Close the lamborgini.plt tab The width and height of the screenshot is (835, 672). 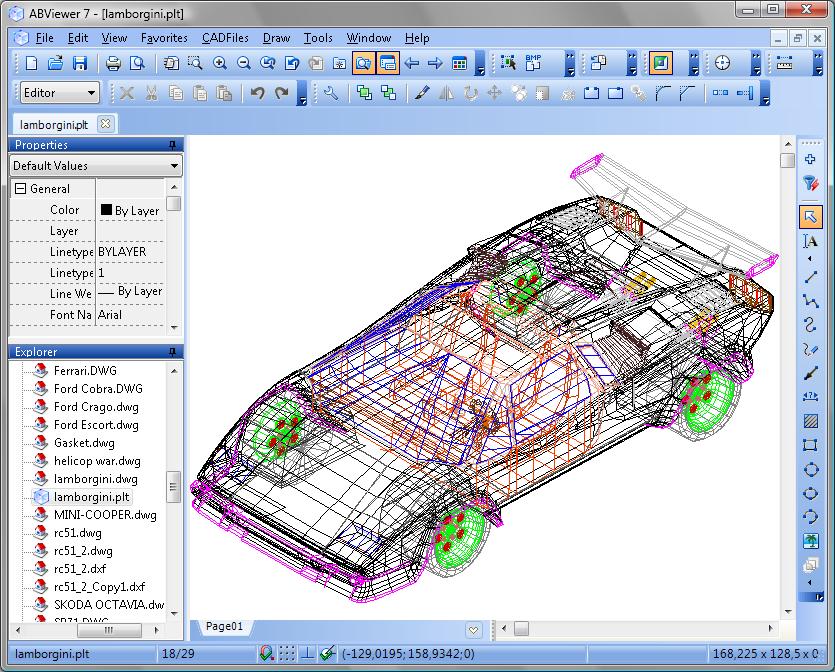point(105,124)
